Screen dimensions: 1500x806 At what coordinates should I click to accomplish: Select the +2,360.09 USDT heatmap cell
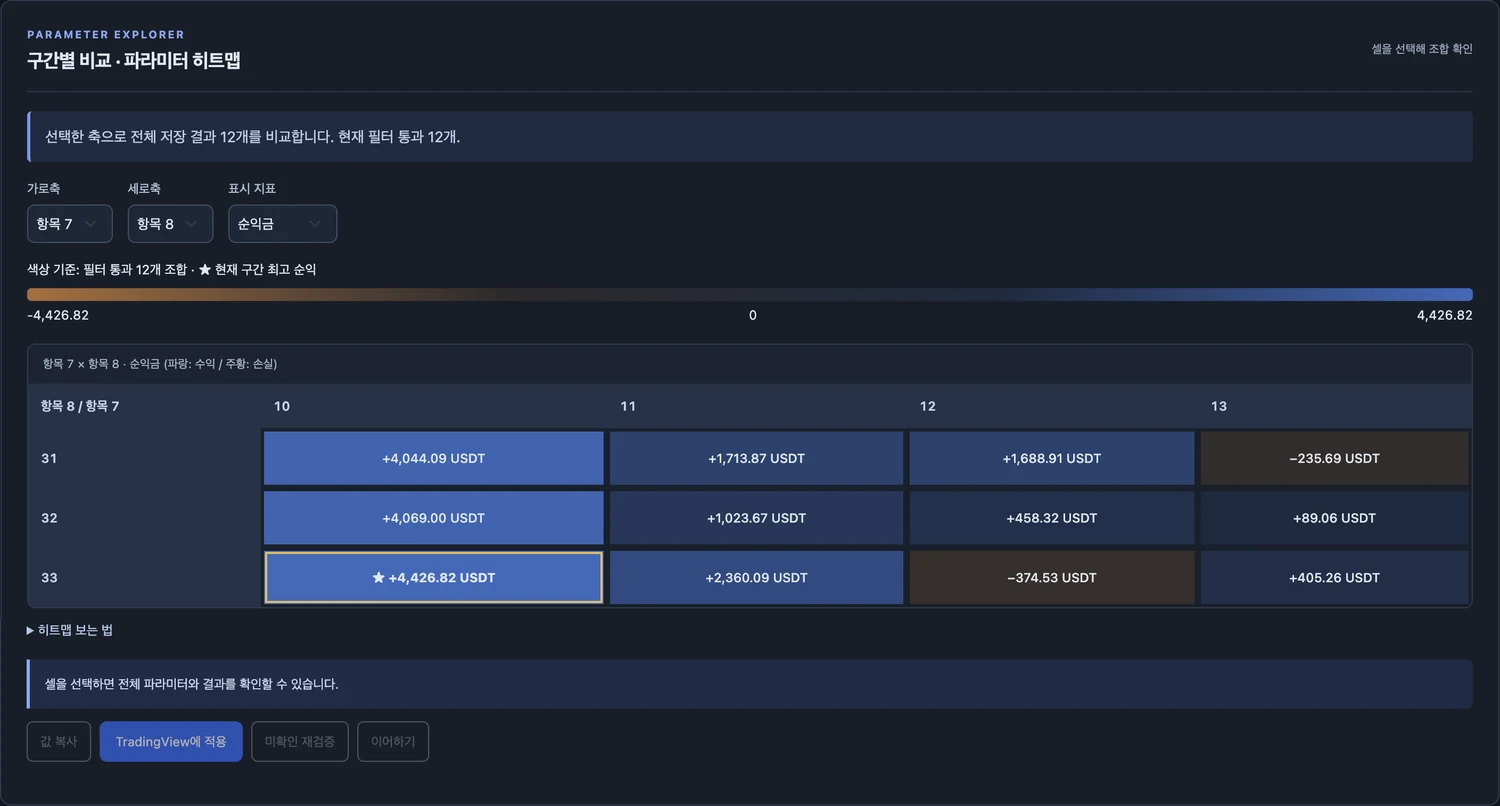[x=756, y=577]
